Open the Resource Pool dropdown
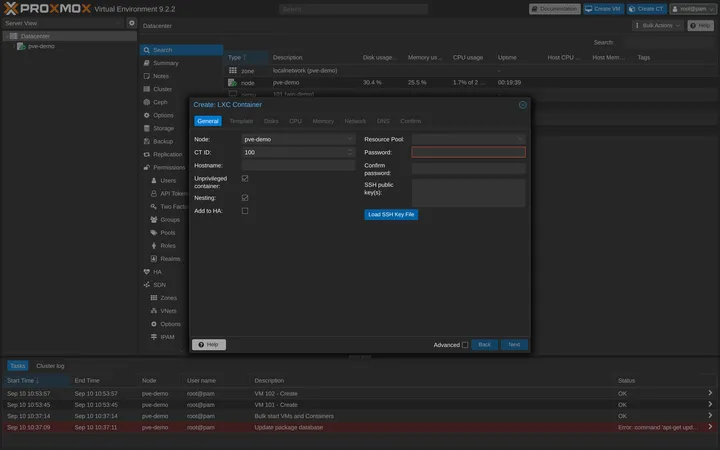720x450 pixels. (x=520, y=139)
